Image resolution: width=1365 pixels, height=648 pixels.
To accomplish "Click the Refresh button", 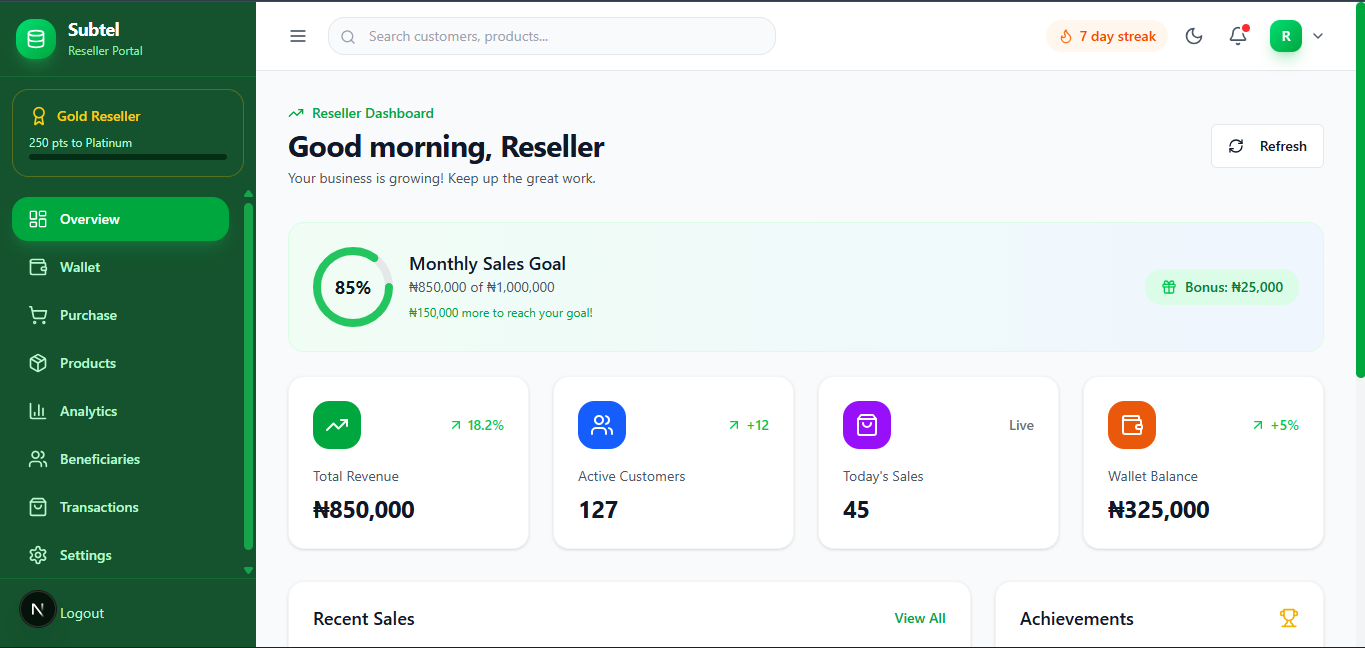I will tap(1267, 146).
